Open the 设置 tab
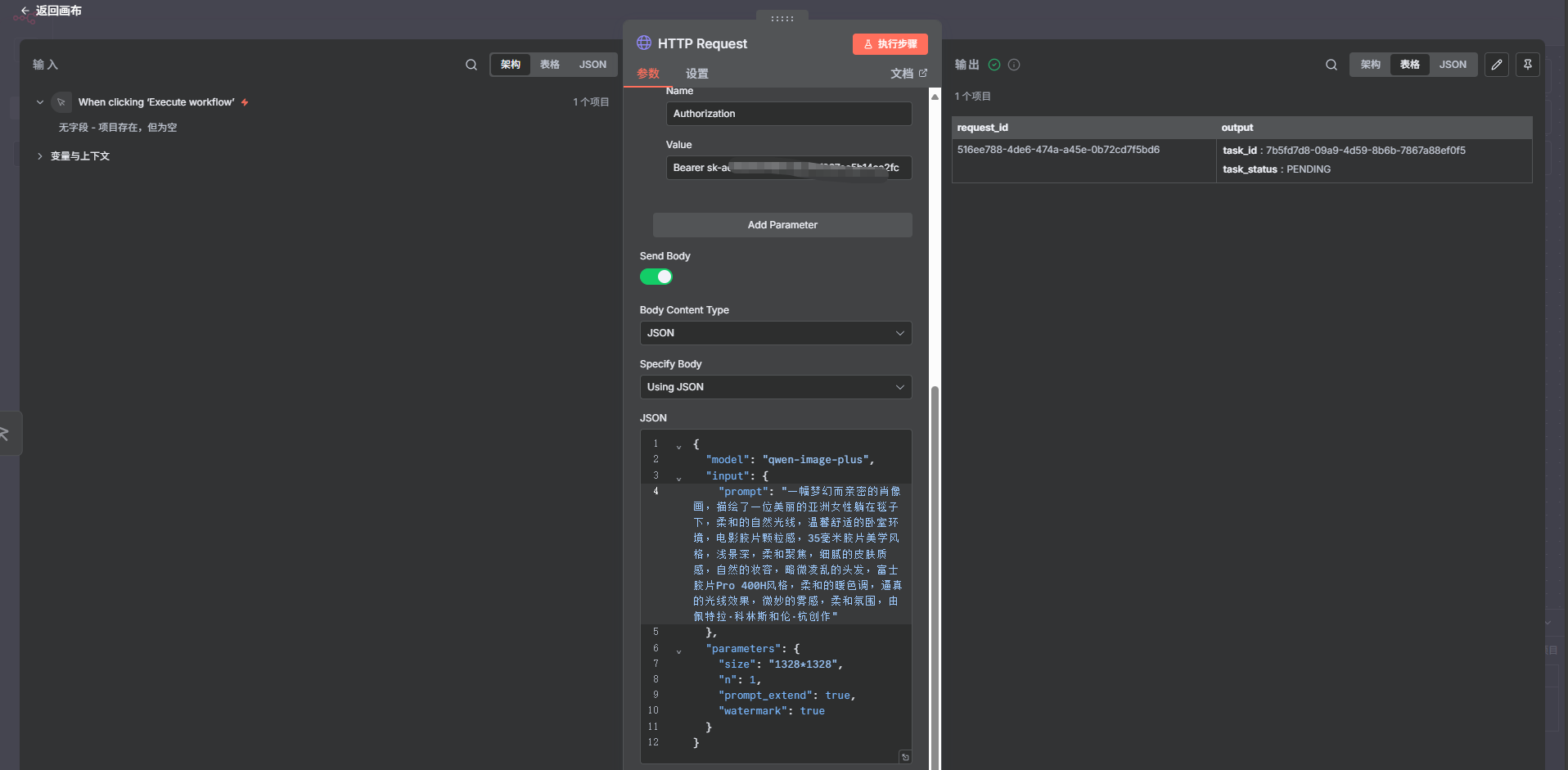The width and height of the screenshot is (1568, 770). pos(697,74)
